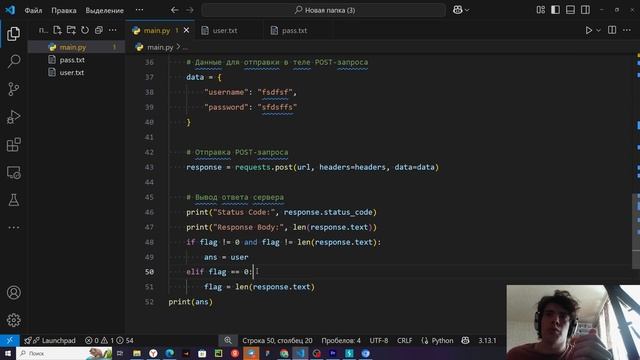Viewport: 640px width, 360px height.
Task: Open the Выделение menu
Action: tap(104, 10)
